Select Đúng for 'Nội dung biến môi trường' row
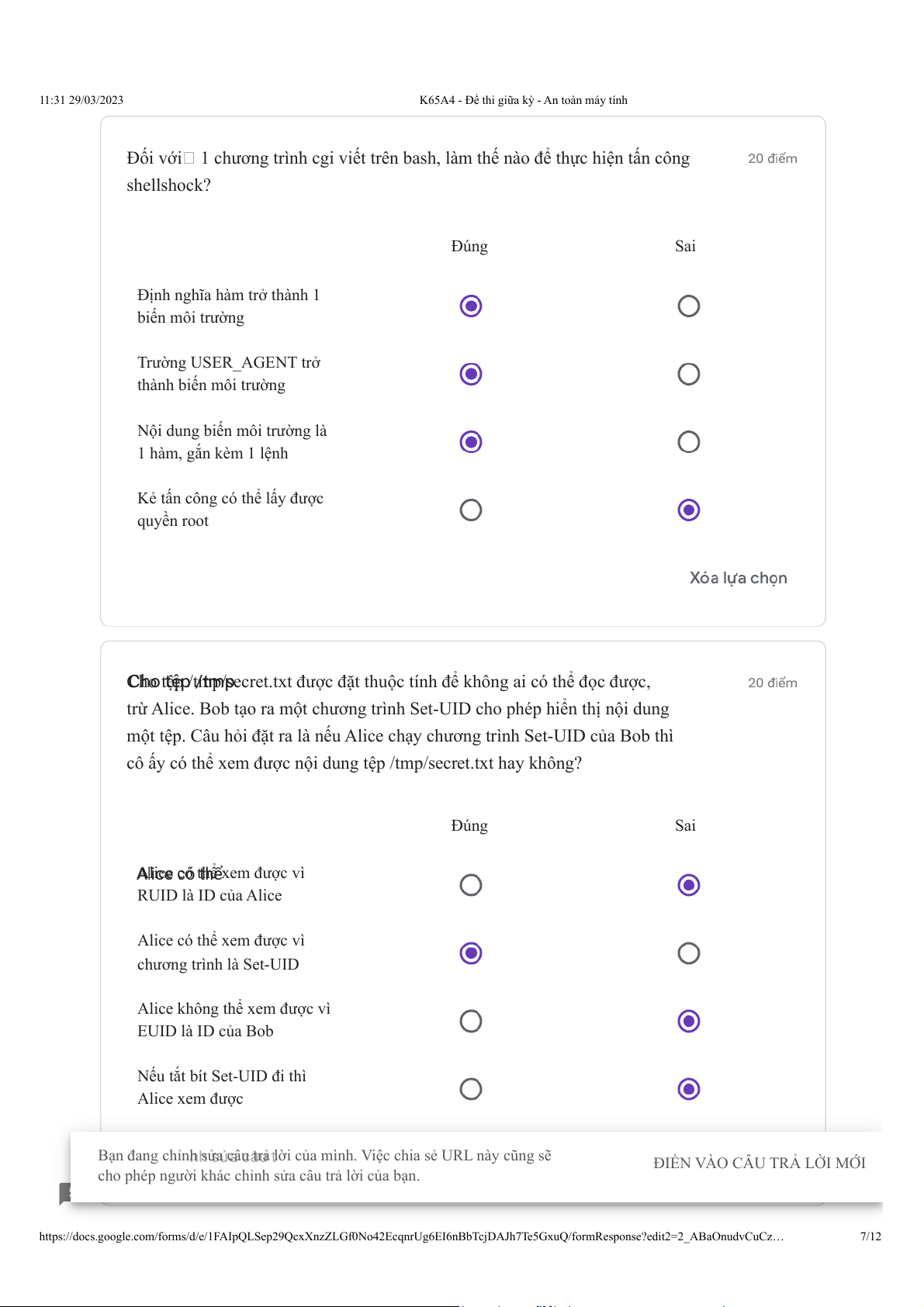 pos(471,442)
